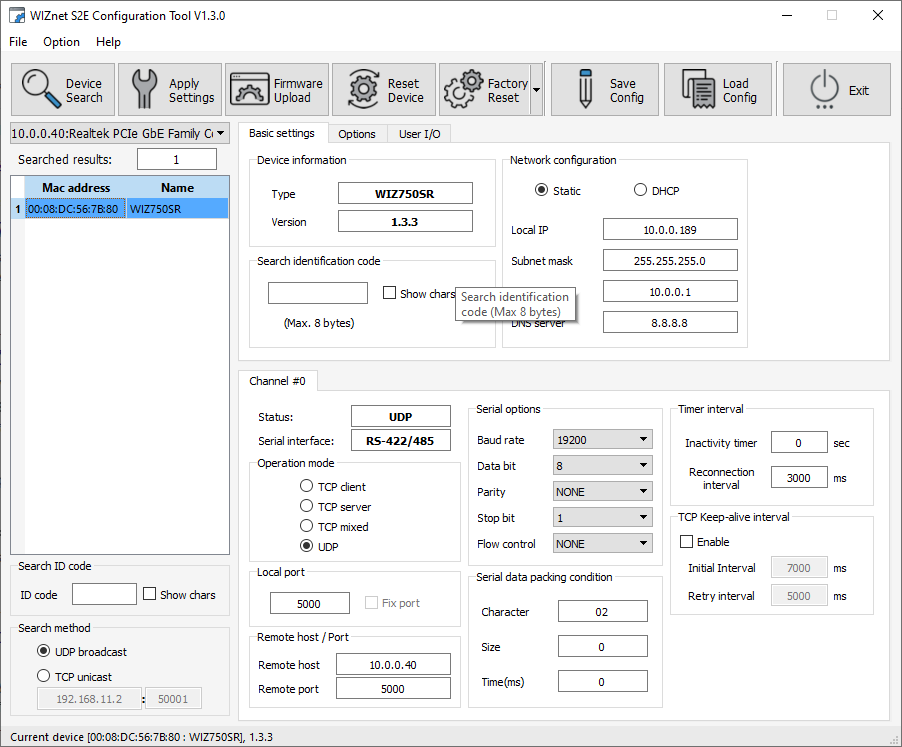This screenshot has width=902, height=747.
Task: Click the Factory Reset gears icon
Action: coord(463,89)
